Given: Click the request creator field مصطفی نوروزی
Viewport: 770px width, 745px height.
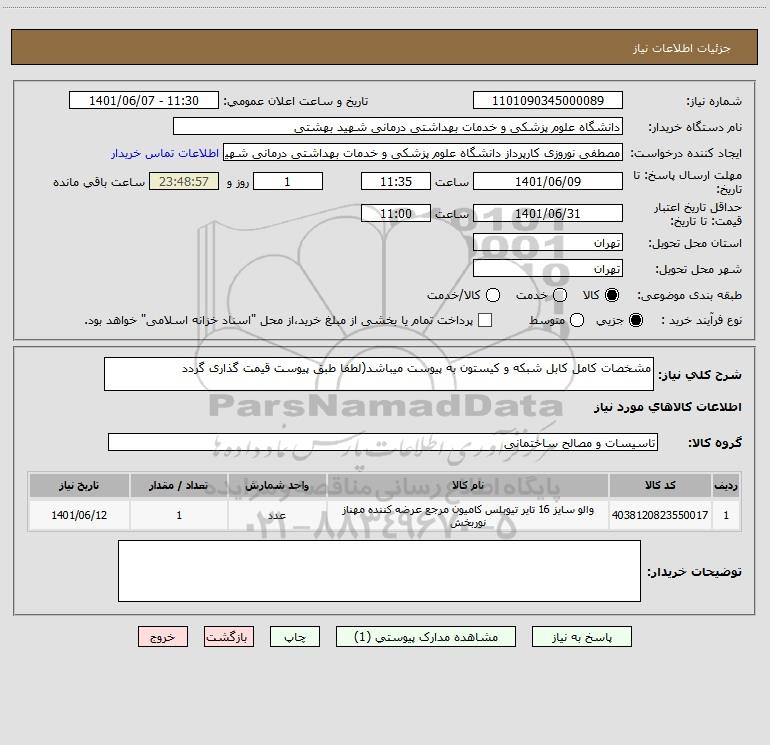Looking at the screenshot, I should 423,152.
